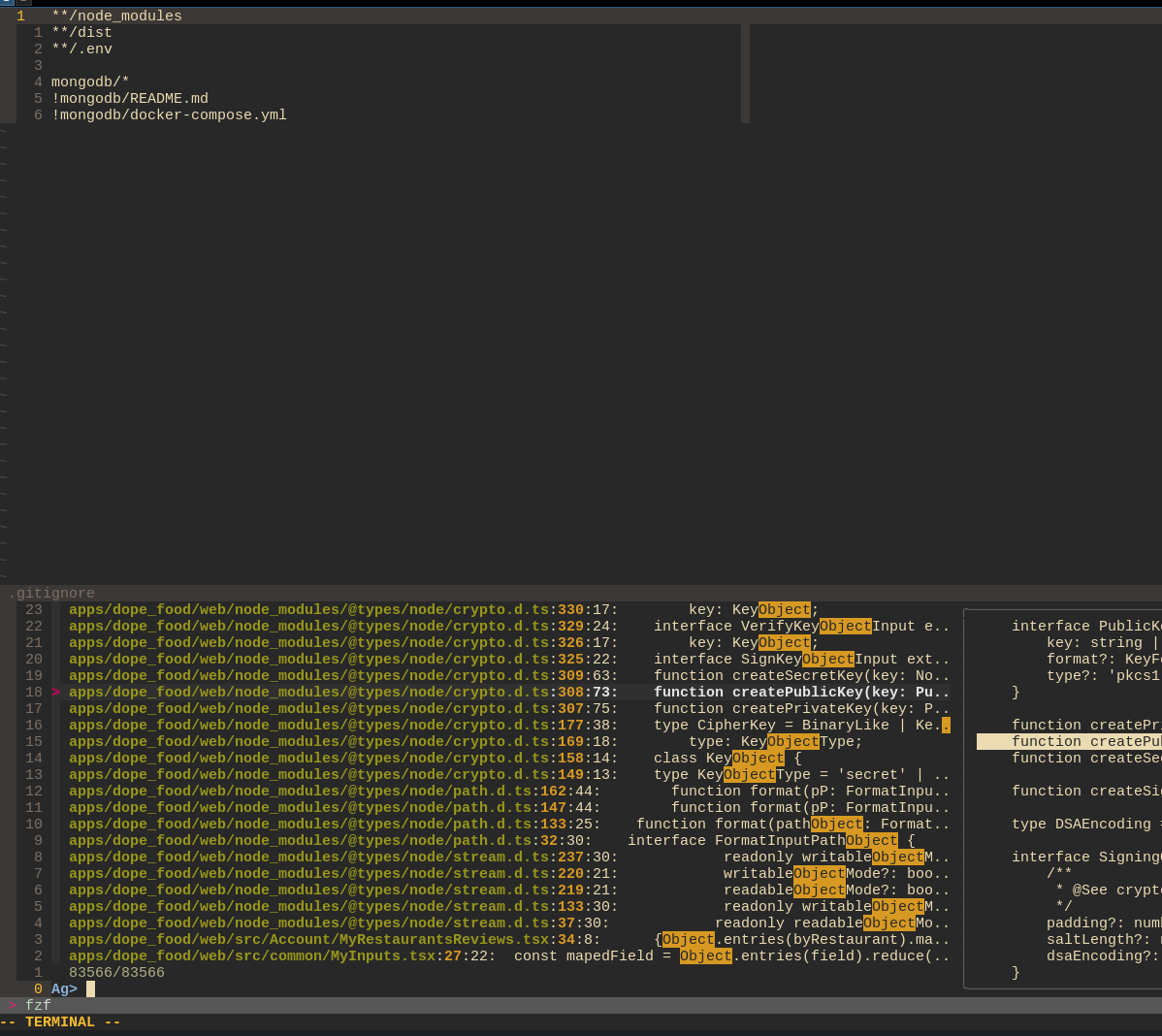Click padding?: line in preview pane
The image size is (1162, 1036).
1104,923
